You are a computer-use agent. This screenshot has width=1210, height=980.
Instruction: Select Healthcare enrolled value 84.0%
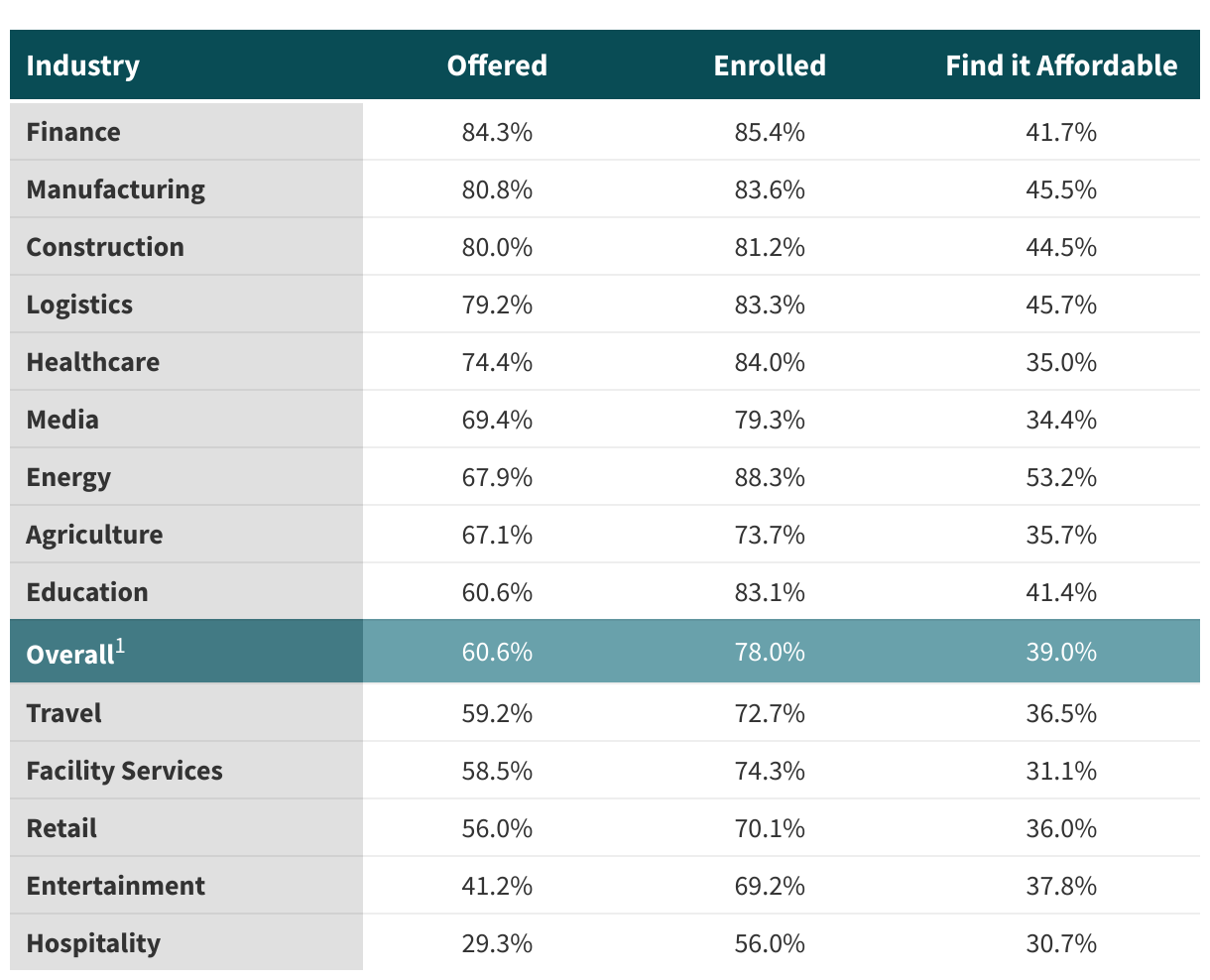(770, 362)
